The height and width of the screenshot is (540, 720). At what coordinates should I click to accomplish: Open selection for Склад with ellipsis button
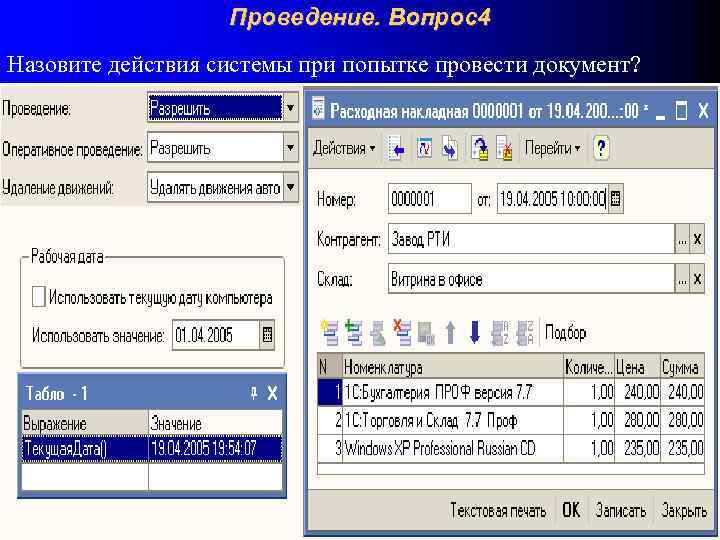(x=682, y=279)
